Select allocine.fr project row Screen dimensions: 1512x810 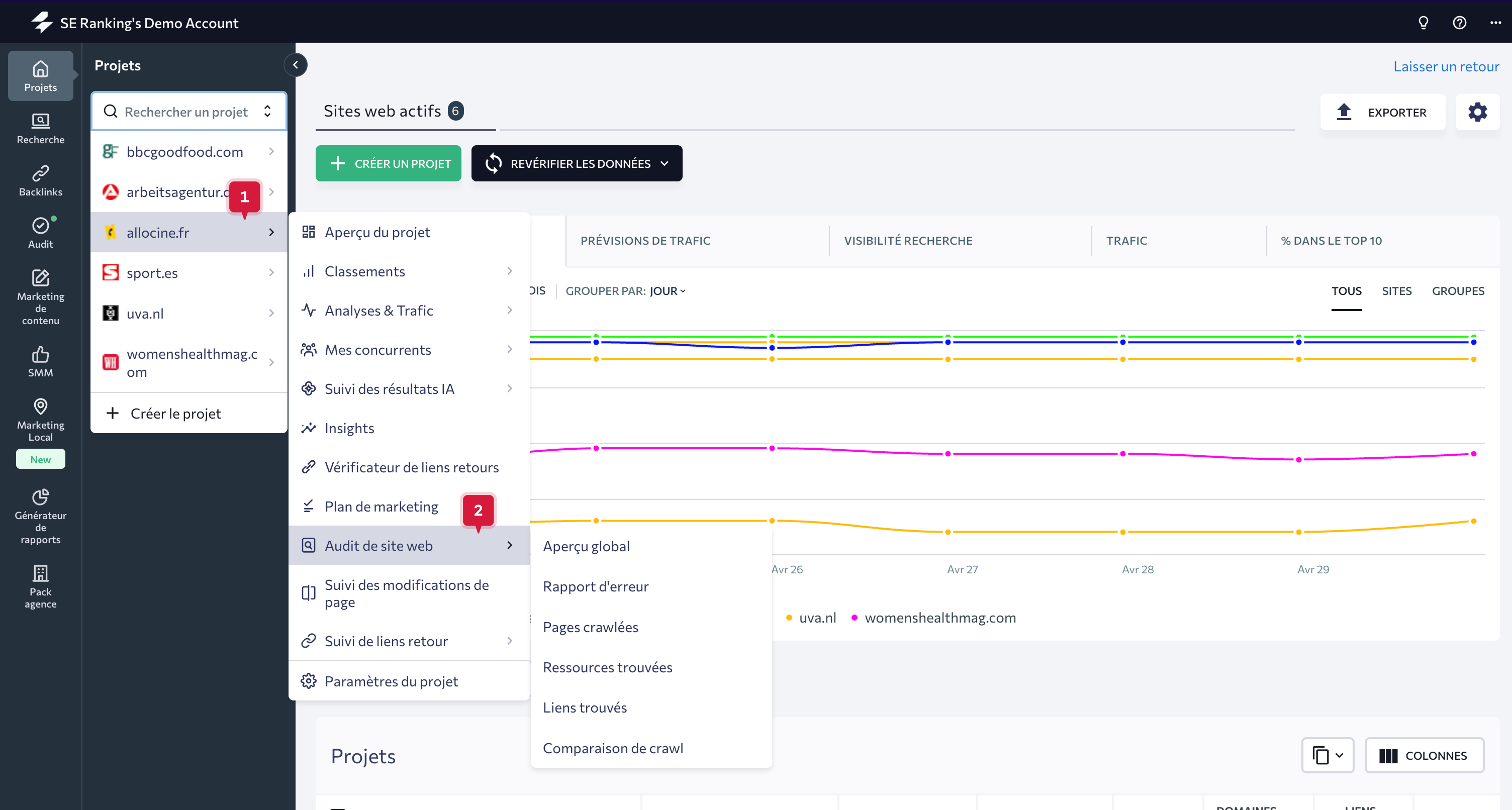(x=188, y=233)
